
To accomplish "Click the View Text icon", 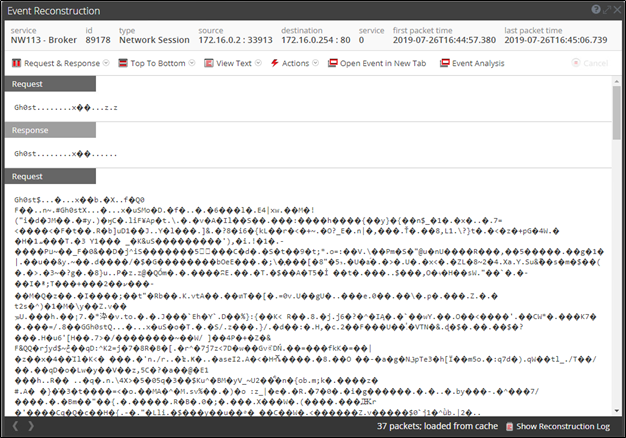I will point(209,63).
